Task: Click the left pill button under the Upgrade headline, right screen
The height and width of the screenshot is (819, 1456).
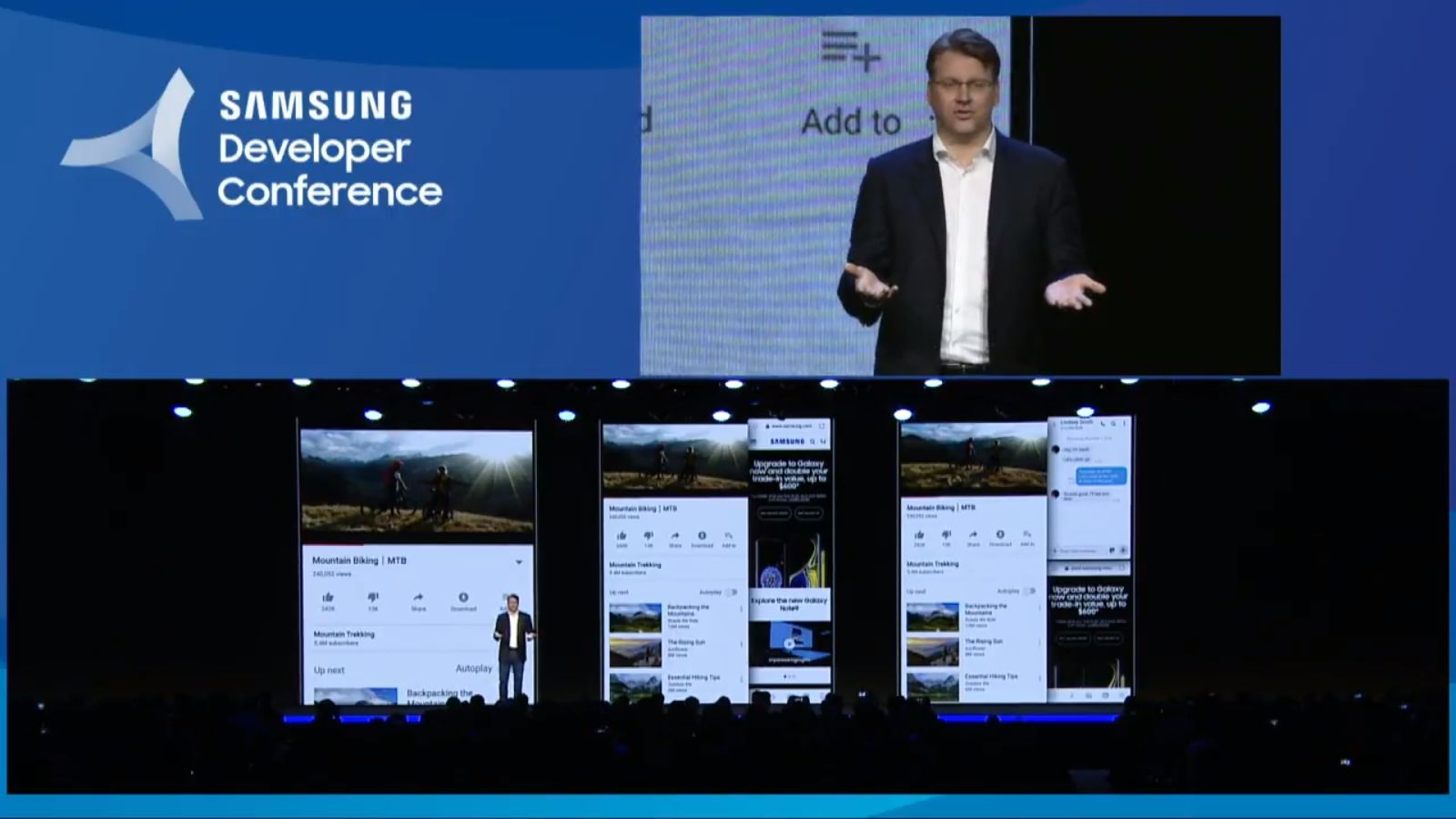Action: tap(1074, 639)
